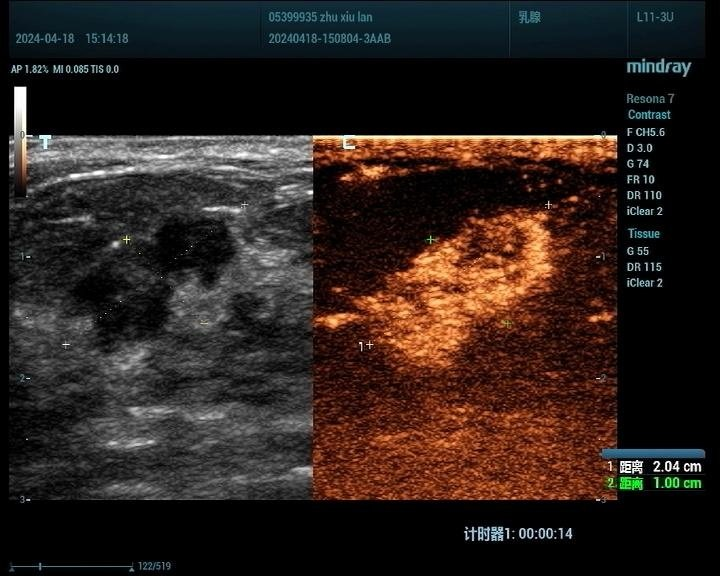Select measurement 1 distance 2.04 cm result

[654, 467]
